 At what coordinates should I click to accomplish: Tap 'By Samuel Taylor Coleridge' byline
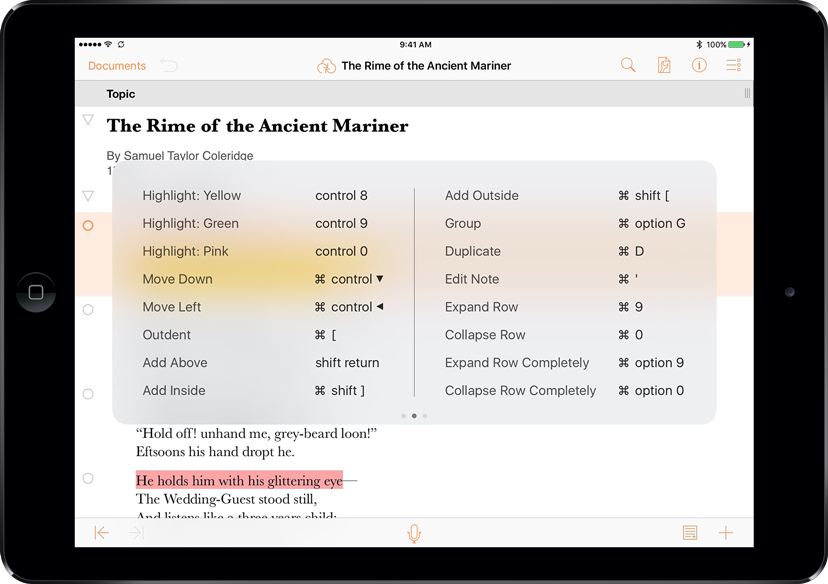[180, 156]
